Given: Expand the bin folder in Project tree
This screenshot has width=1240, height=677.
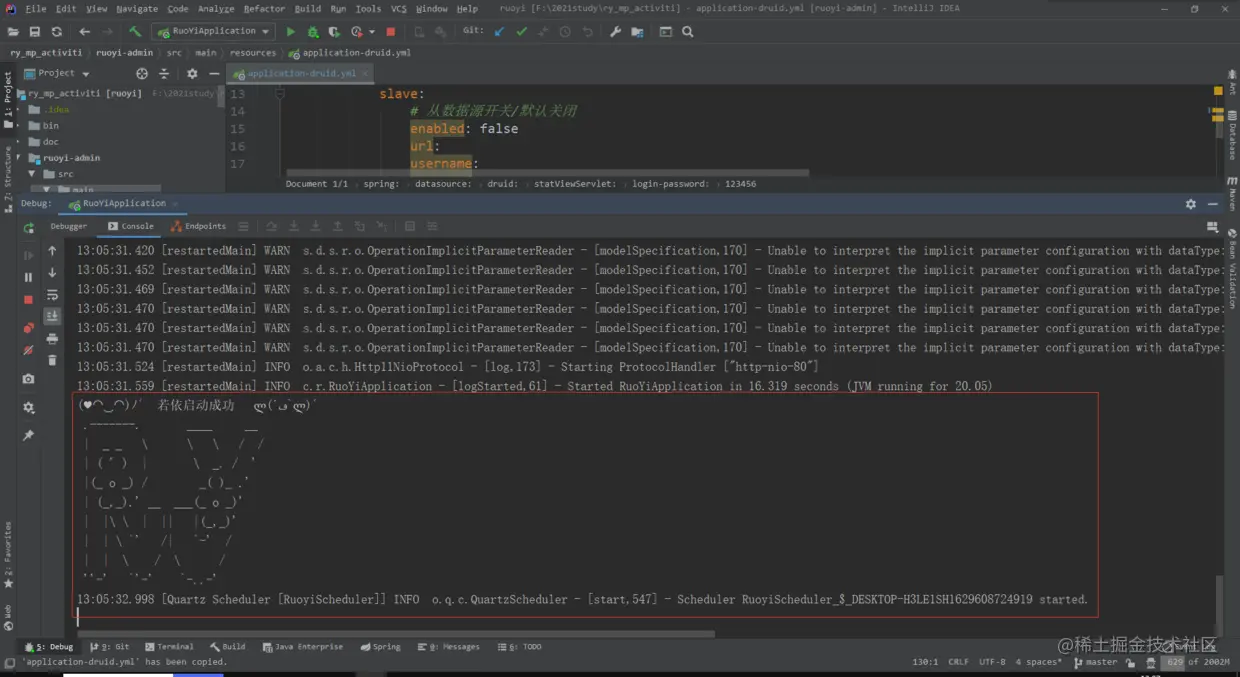Looking at the screenshot, I should coord(19,126).
